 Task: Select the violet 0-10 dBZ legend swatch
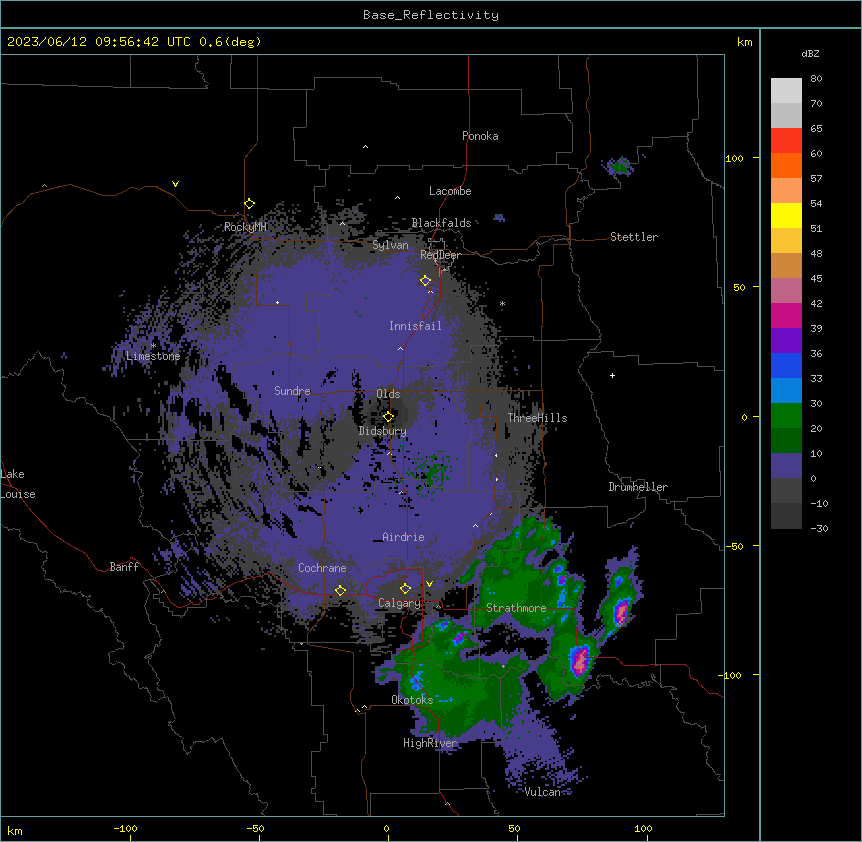pyautogui.click(x=786, y=466)
